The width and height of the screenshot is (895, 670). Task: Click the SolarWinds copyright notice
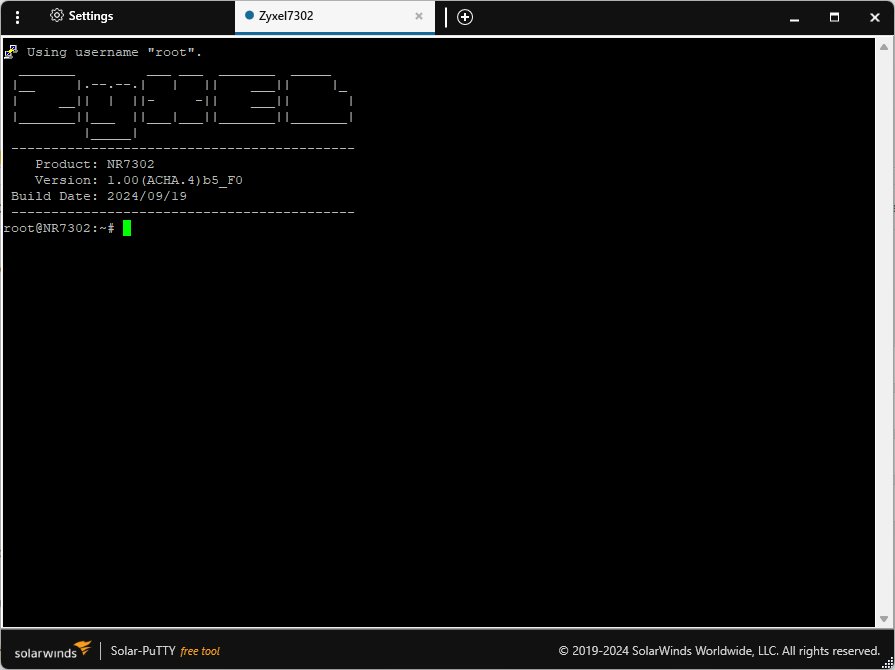coord(718,651)
